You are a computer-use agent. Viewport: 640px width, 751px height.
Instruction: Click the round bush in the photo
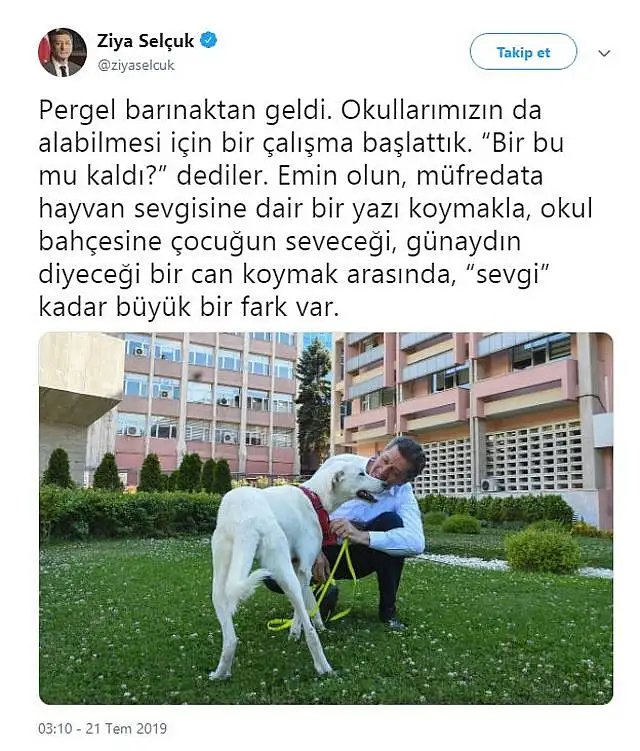[x=542, y=549]
